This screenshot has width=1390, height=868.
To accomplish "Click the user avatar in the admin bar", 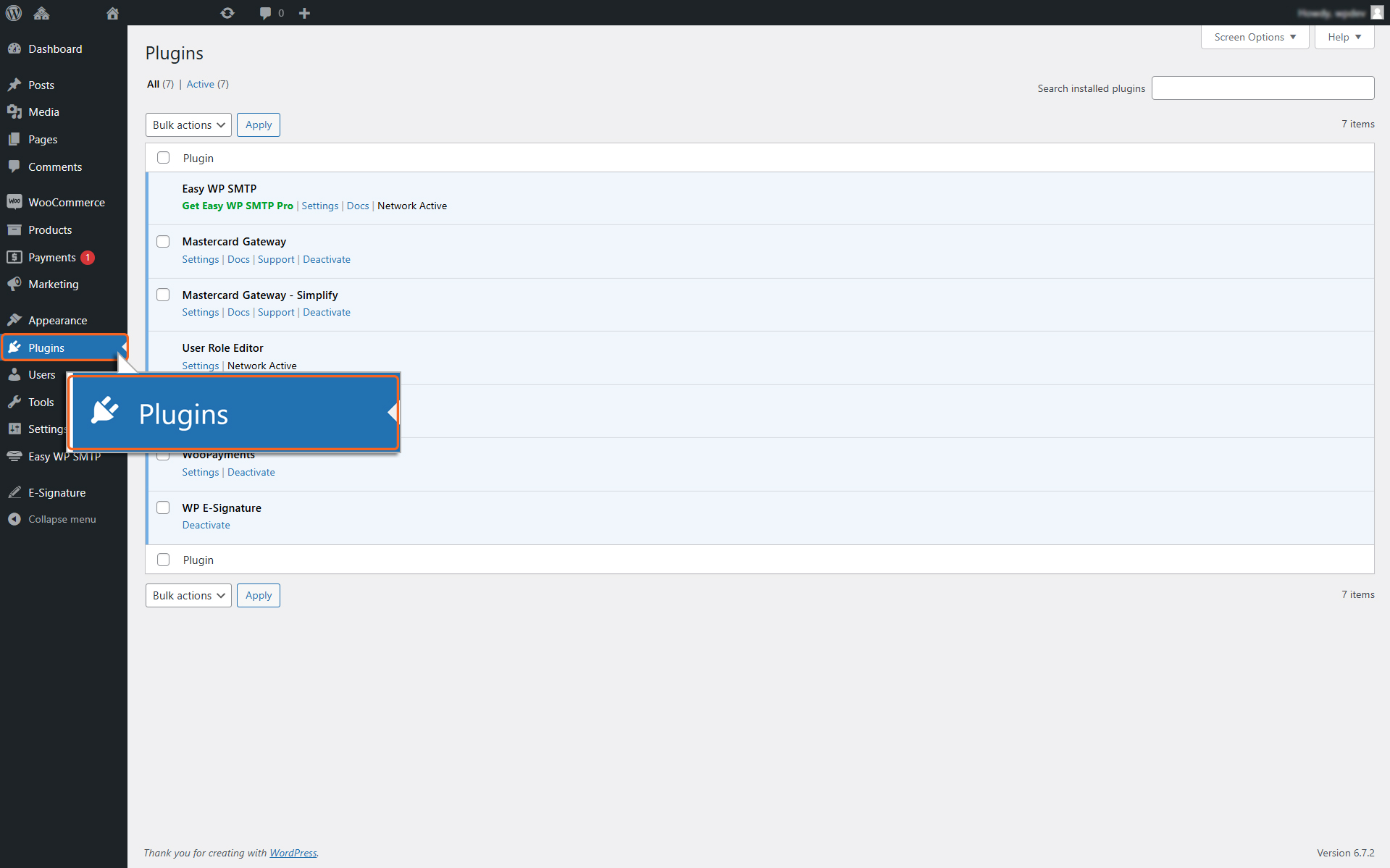I will click(1377, 12).
